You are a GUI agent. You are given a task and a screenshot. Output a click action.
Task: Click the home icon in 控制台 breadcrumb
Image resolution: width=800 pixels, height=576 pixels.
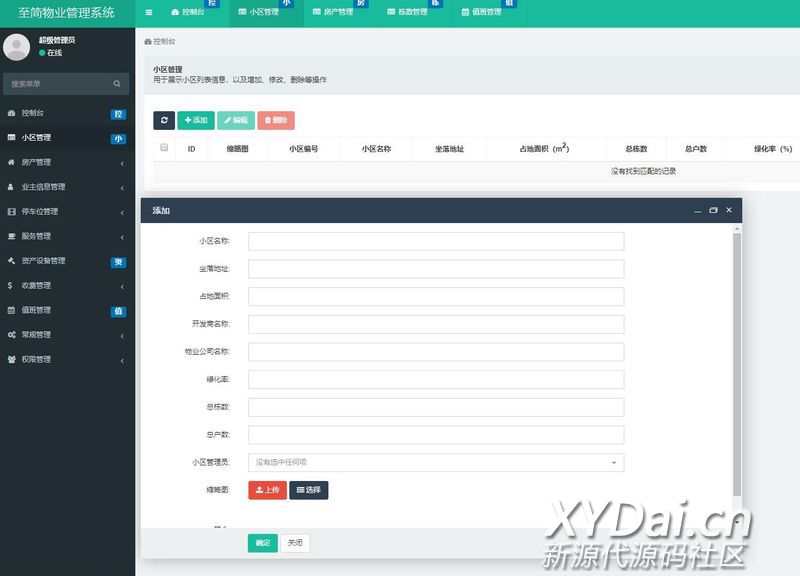[x=148, y=42]
